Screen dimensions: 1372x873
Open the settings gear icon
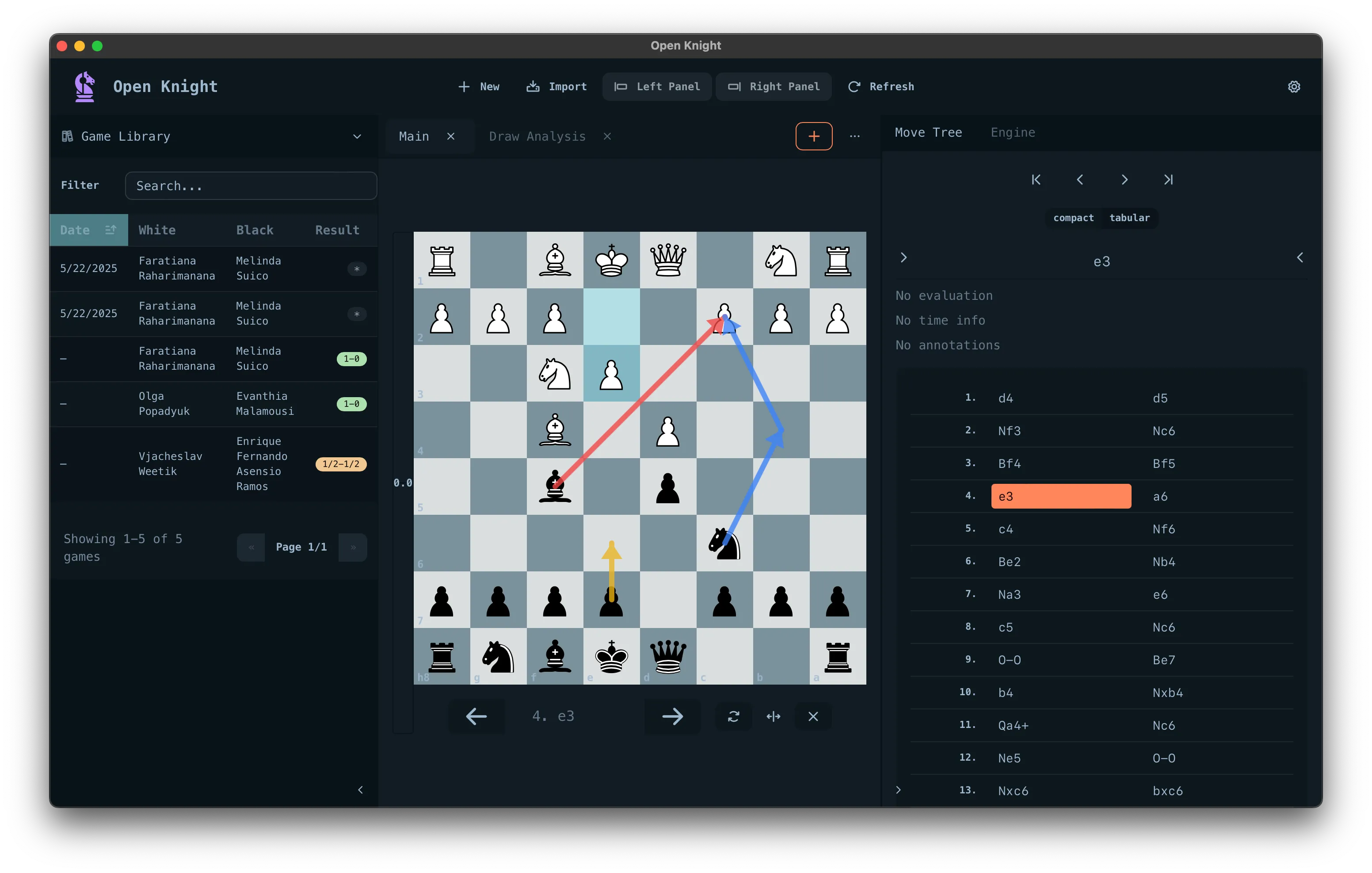tap(1293, 87)
